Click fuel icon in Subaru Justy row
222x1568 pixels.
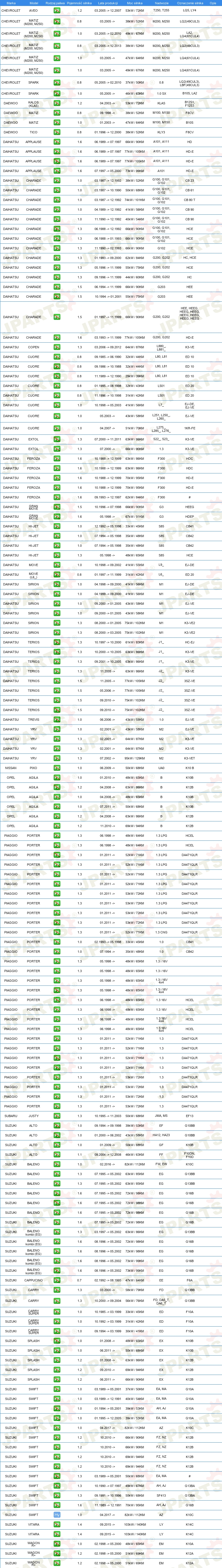click(56, 1116)
